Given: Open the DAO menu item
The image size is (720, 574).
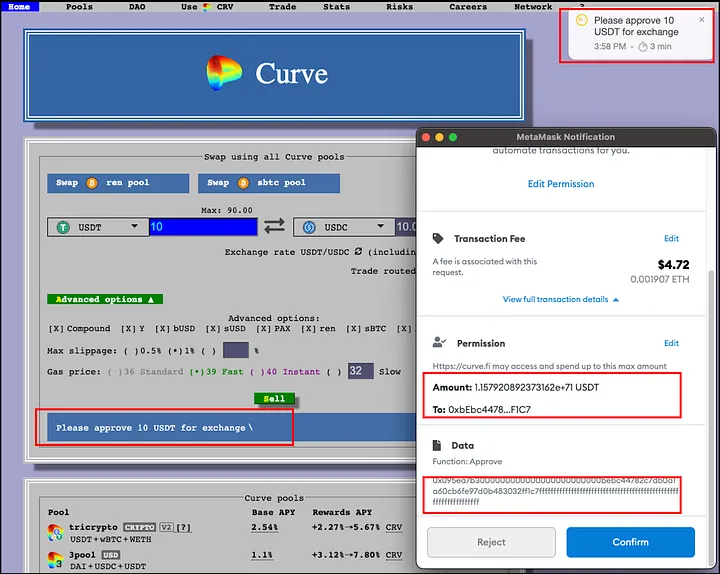Looking at the screenshot, I should [137, 6].
